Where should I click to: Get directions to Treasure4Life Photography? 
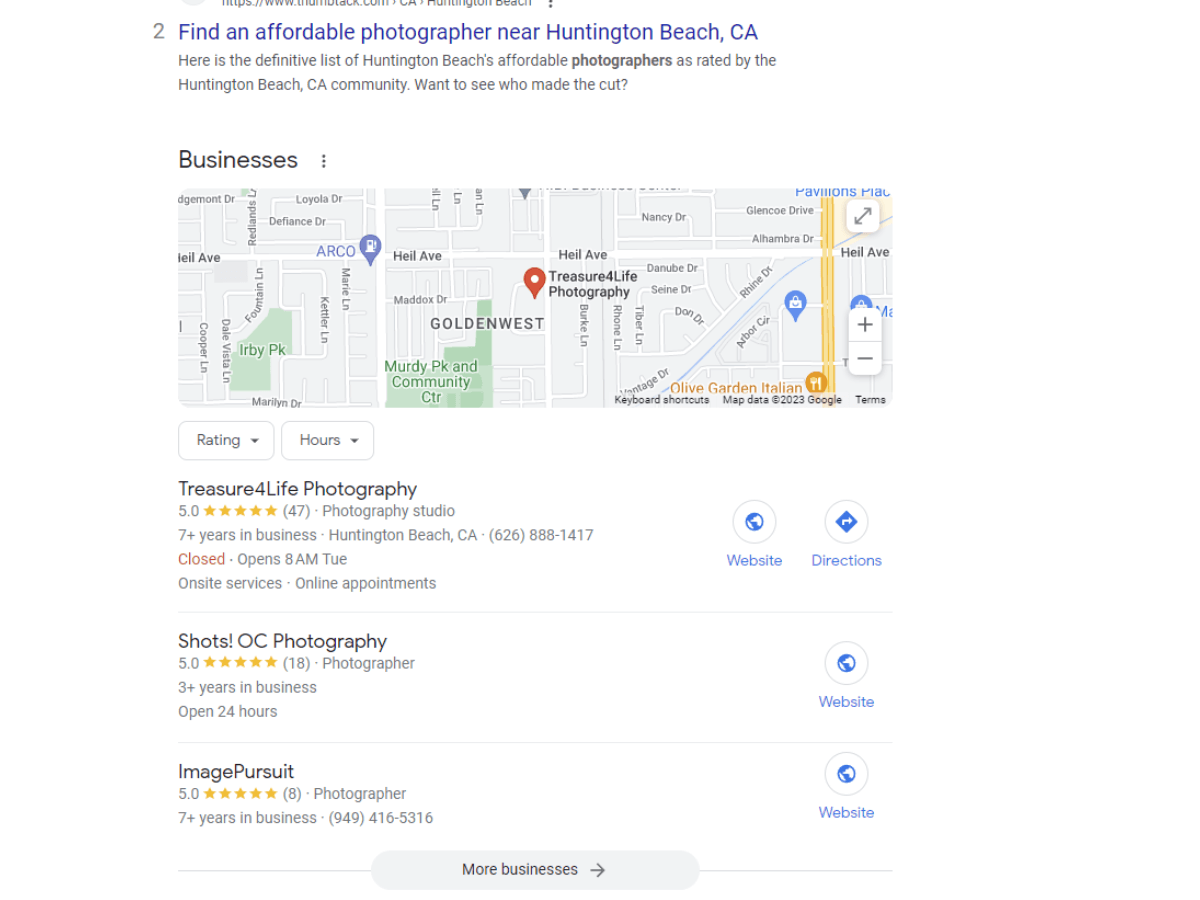pos(846,522)
